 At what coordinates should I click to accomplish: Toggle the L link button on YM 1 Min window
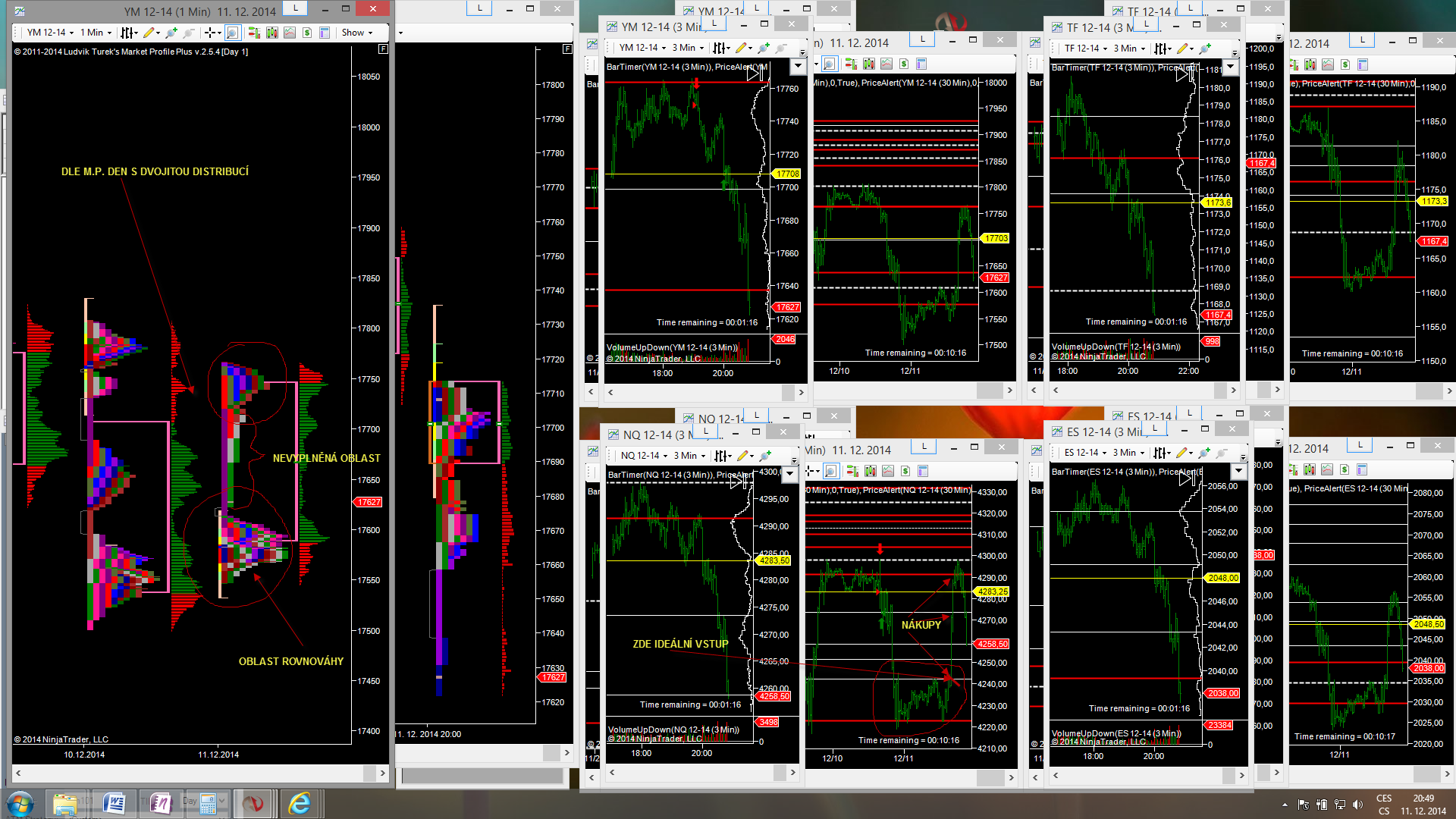(x=295, y=8)
